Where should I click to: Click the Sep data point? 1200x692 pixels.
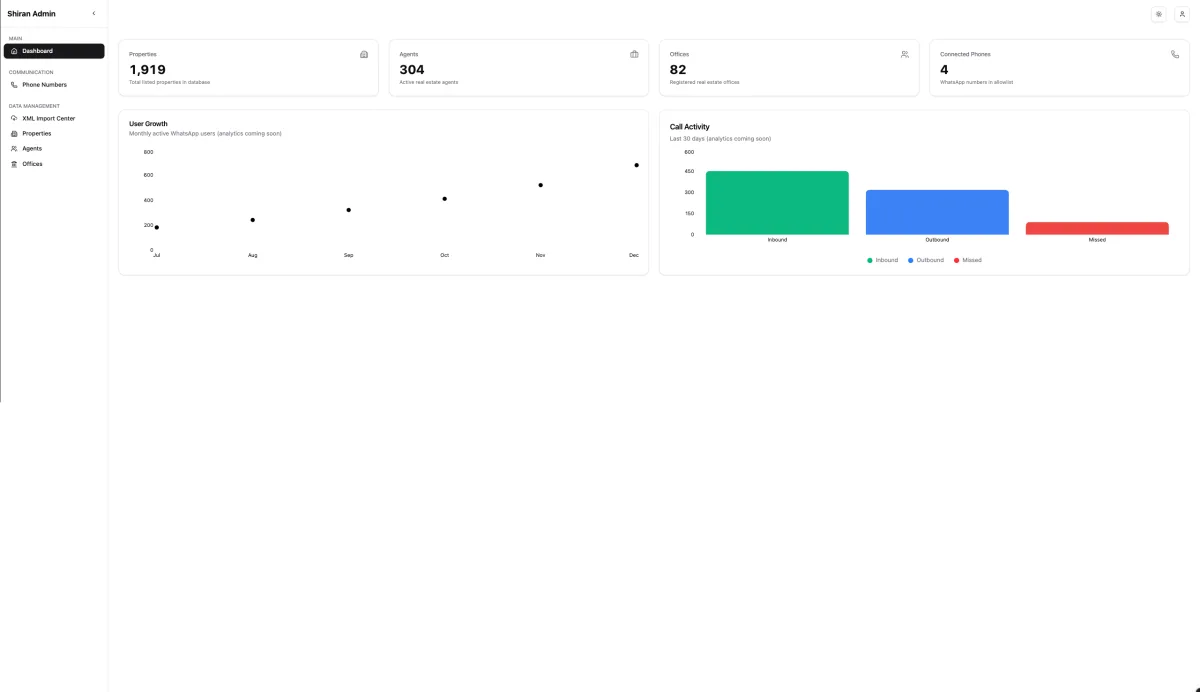click(349, 210)
